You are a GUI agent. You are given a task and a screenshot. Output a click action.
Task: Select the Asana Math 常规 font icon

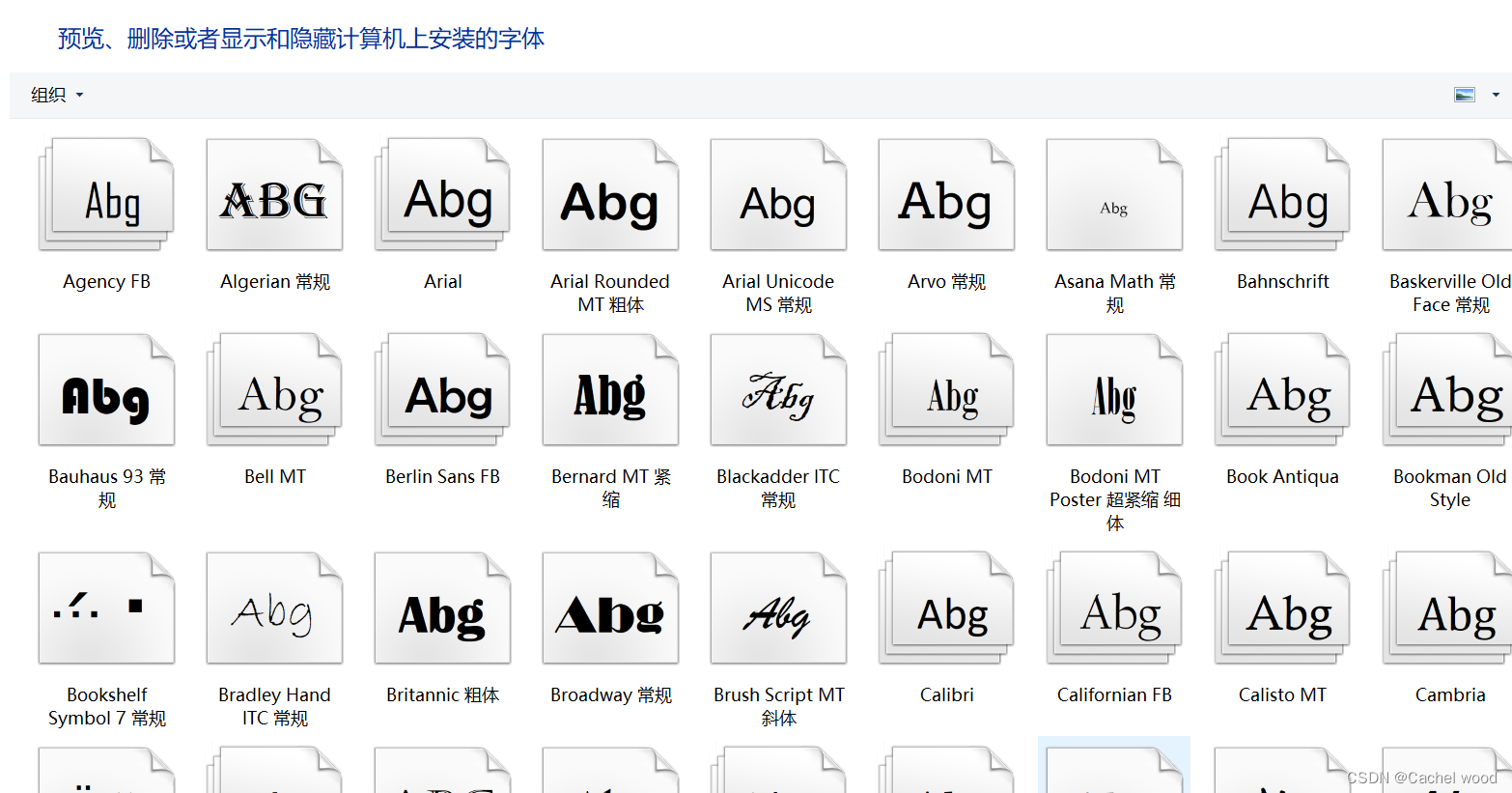tap(1114, 194)
